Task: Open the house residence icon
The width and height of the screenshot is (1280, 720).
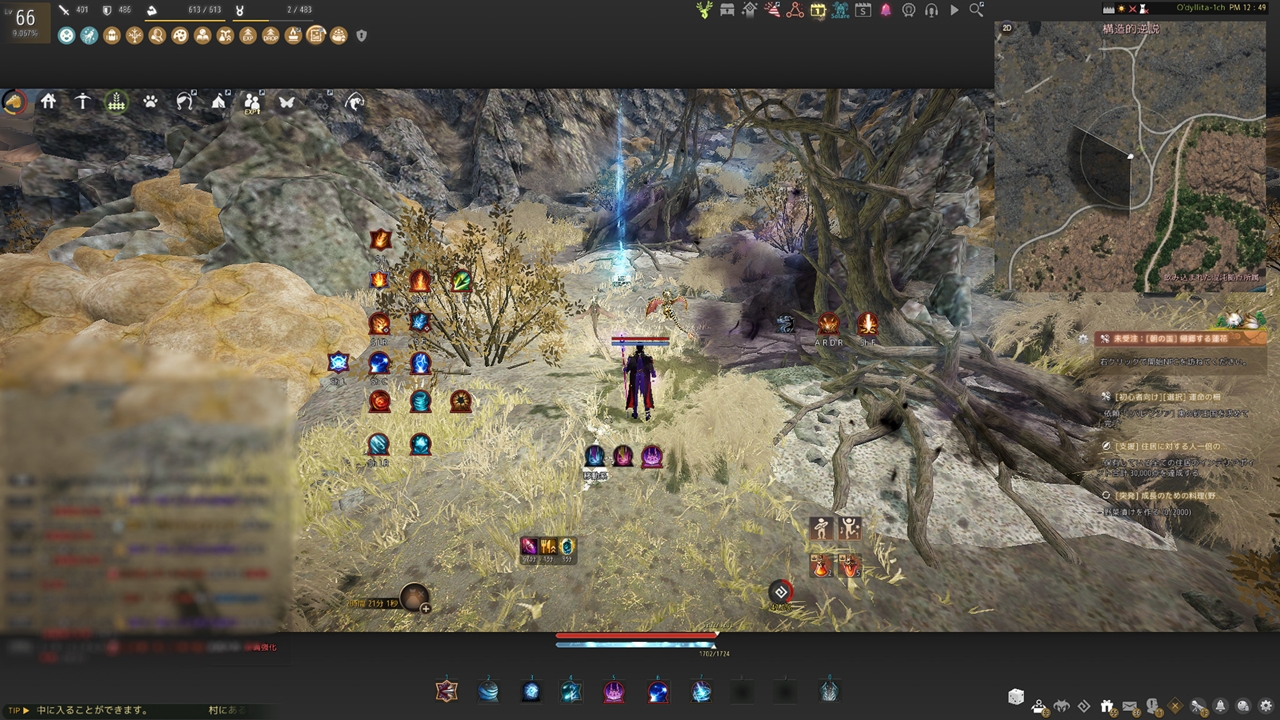Action: click(x=48, y=101)
